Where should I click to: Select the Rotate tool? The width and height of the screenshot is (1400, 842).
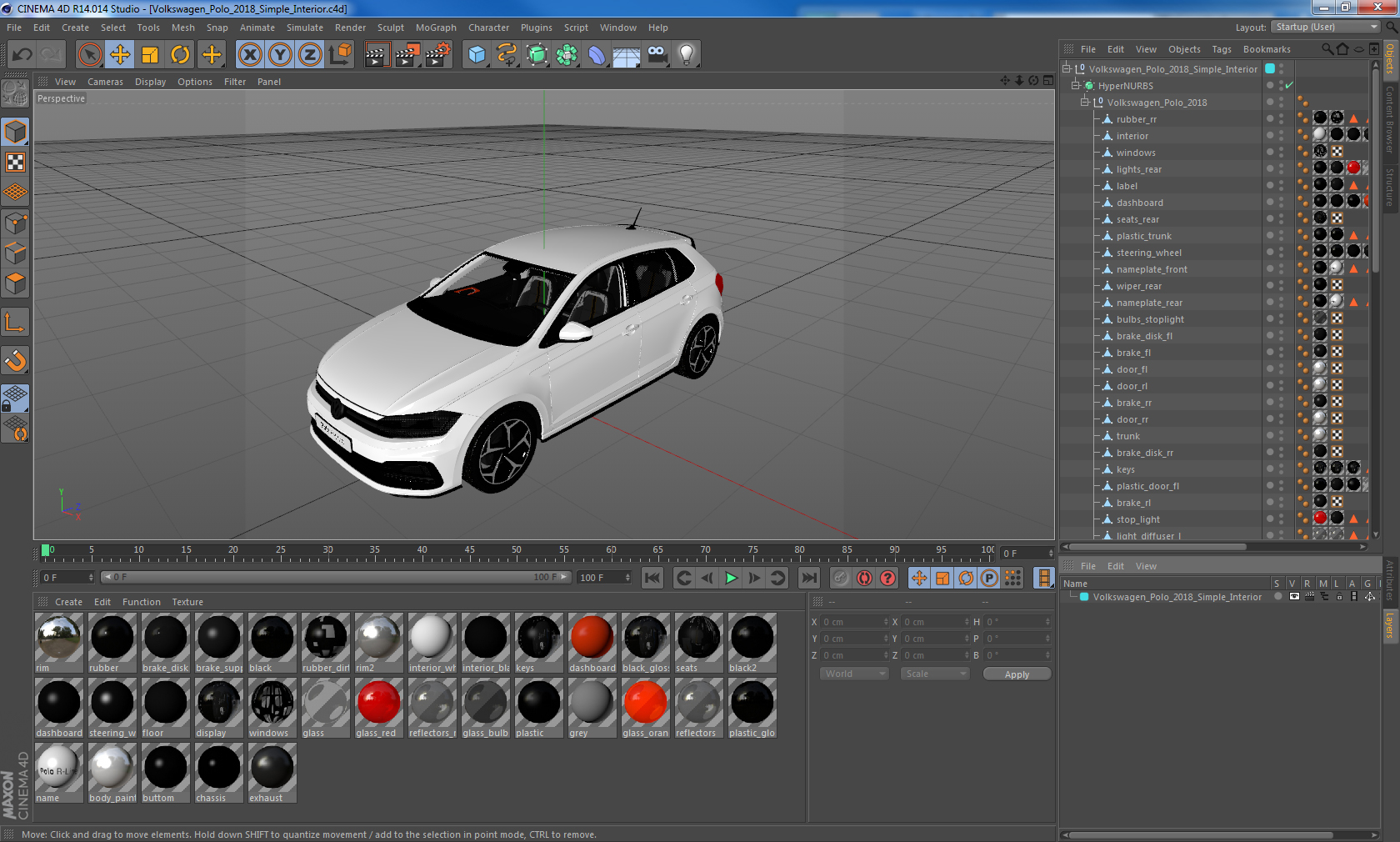click(180, 55)
